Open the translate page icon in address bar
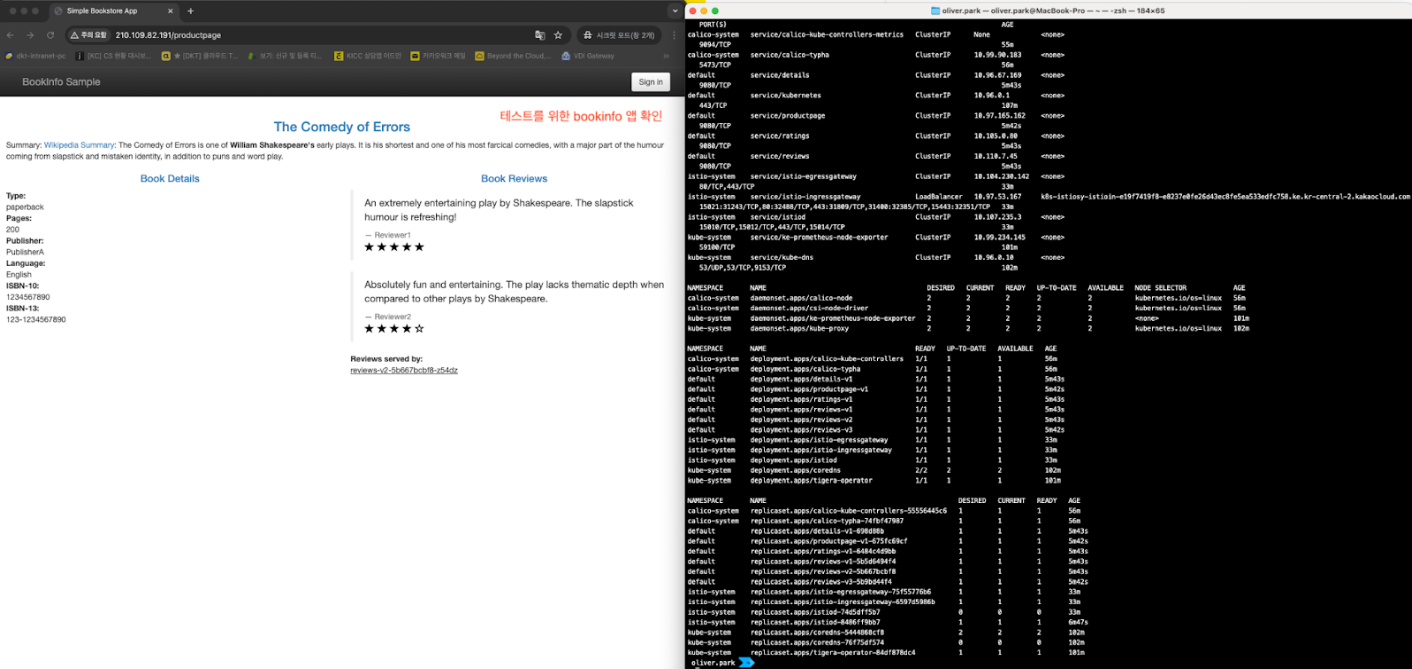The width and height of the screenshot is (1412, 669). (x=540, y=35)
